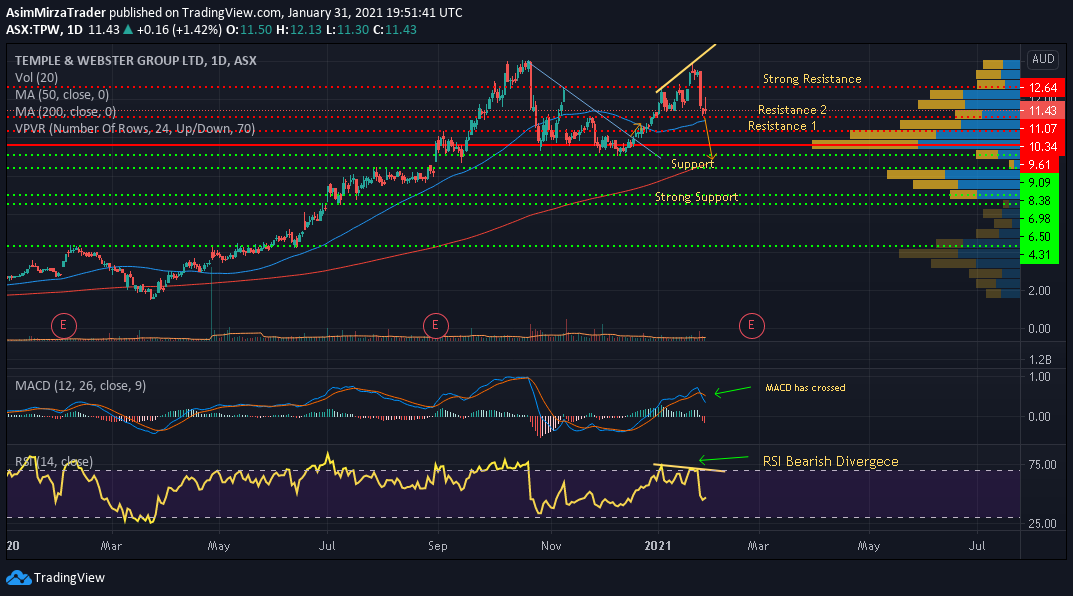Select the Vol (20) indicator label
Viewport: 1073px width, 596px height.
(x=36, y=77)
